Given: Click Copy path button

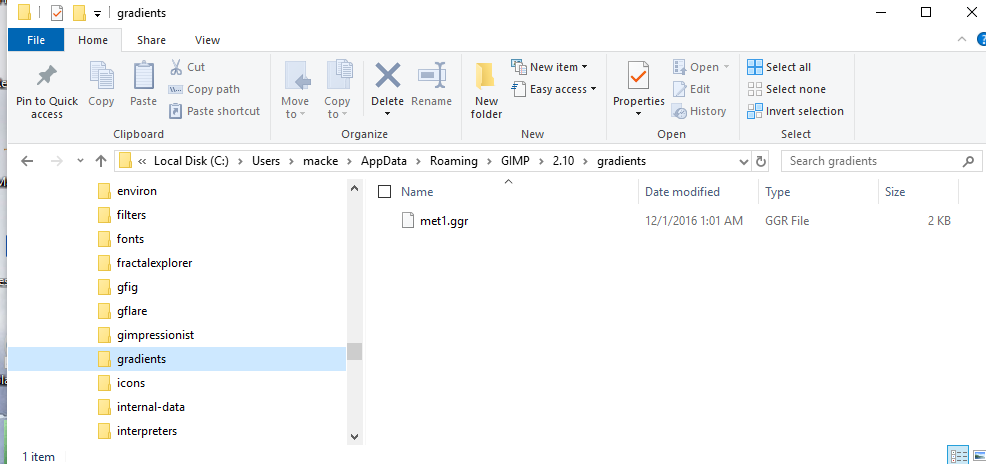Looking at the screenshot, I should point(204,89).
